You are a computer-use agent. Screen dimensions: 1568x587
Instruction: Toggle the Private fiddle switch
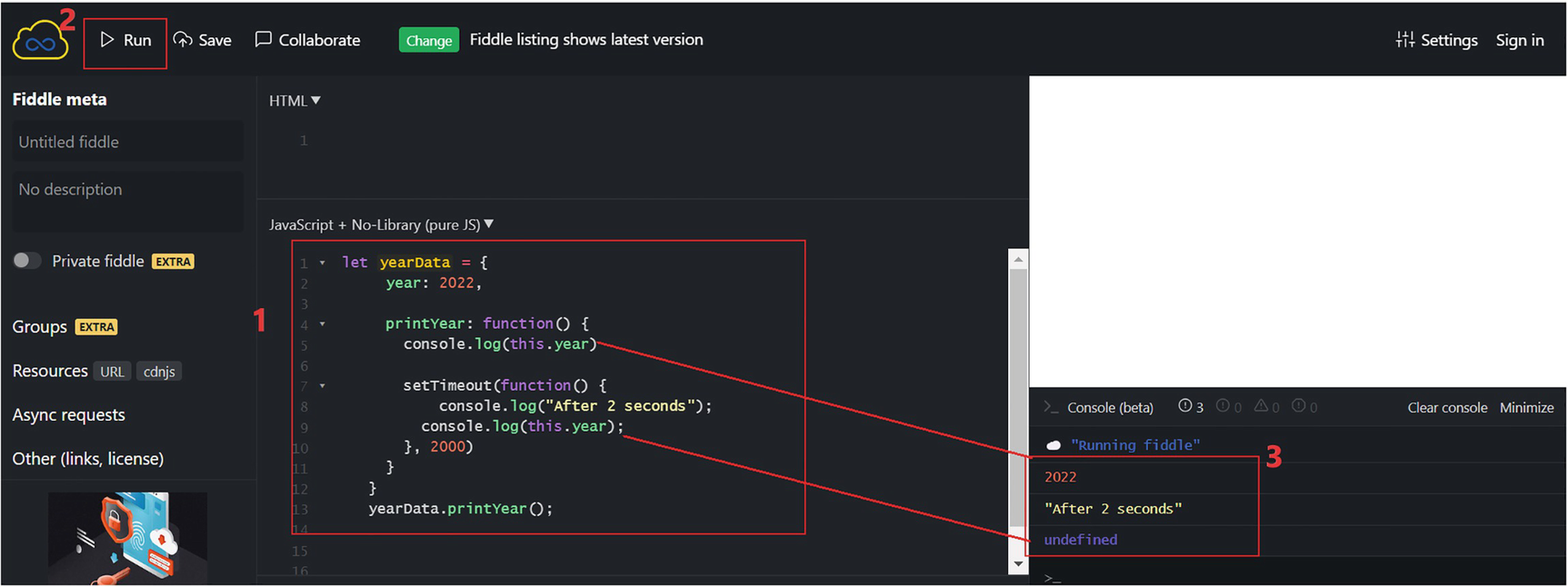27,261
